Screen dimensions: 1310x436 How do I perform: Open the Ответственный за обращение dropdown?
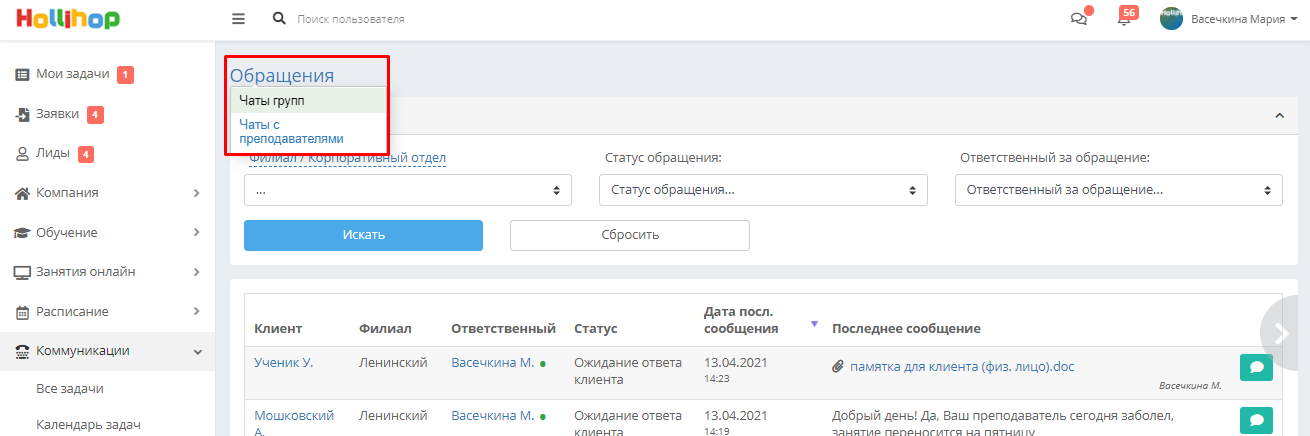coord(1119,190)
